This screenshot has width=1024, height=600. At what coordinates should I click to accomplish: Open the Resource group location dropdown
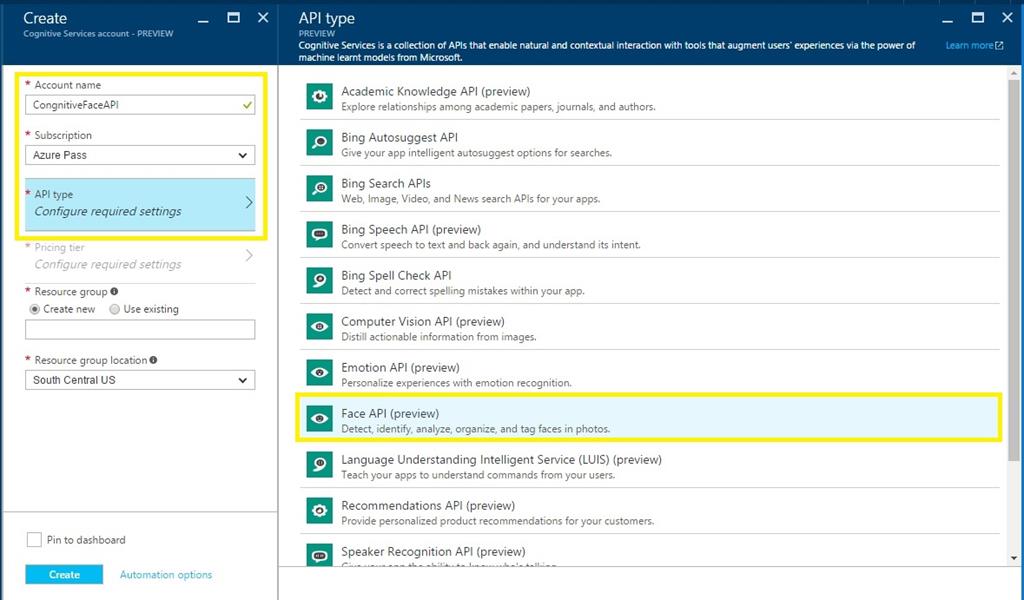(x=140, y=380)
